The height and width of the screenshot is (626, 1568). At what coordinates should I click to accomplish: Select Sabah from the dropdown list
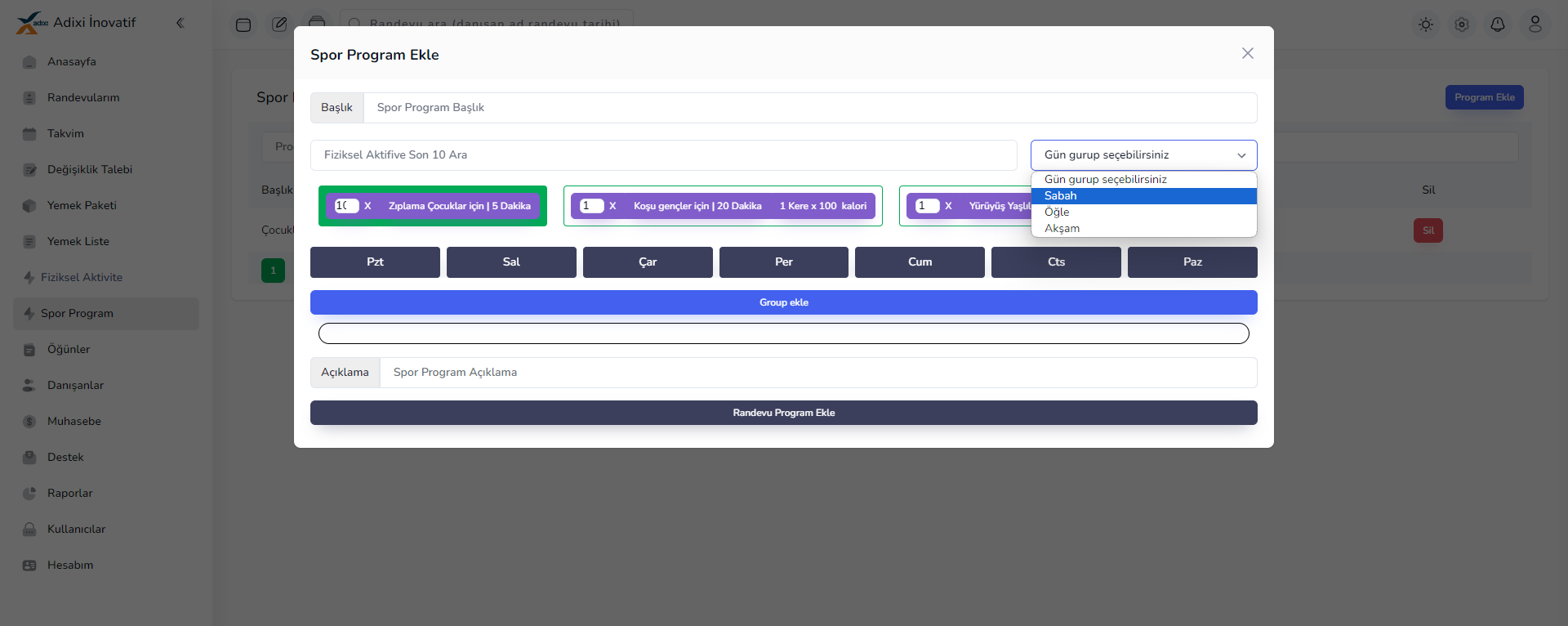pyautogui.click(x=1143, y=196)
